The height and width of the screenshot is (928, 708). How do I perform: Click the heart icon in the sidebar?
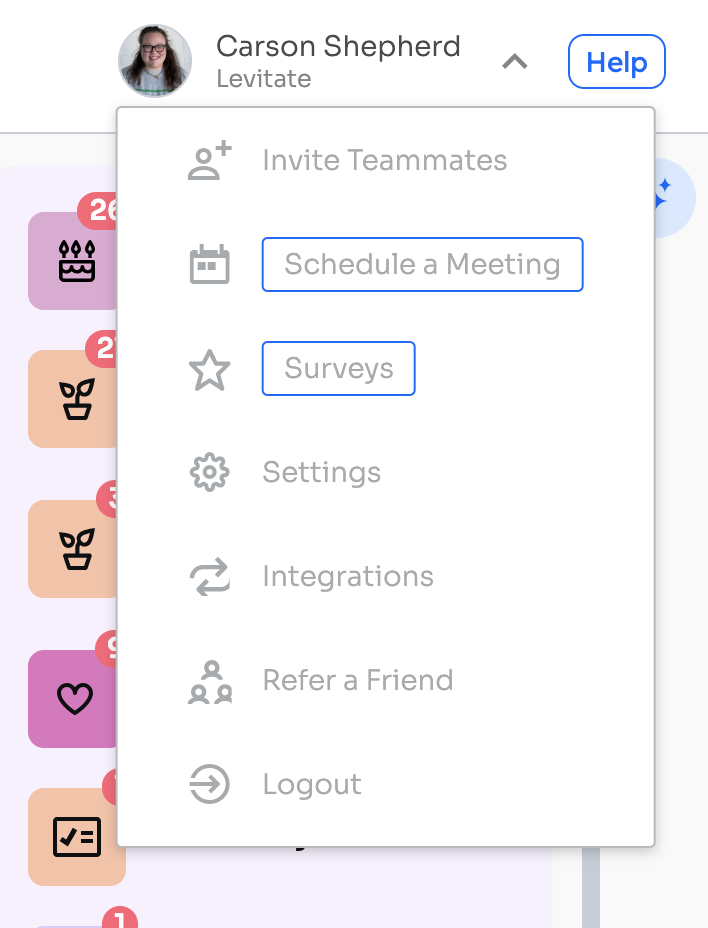pyautogui.click(x=77, y=698)
